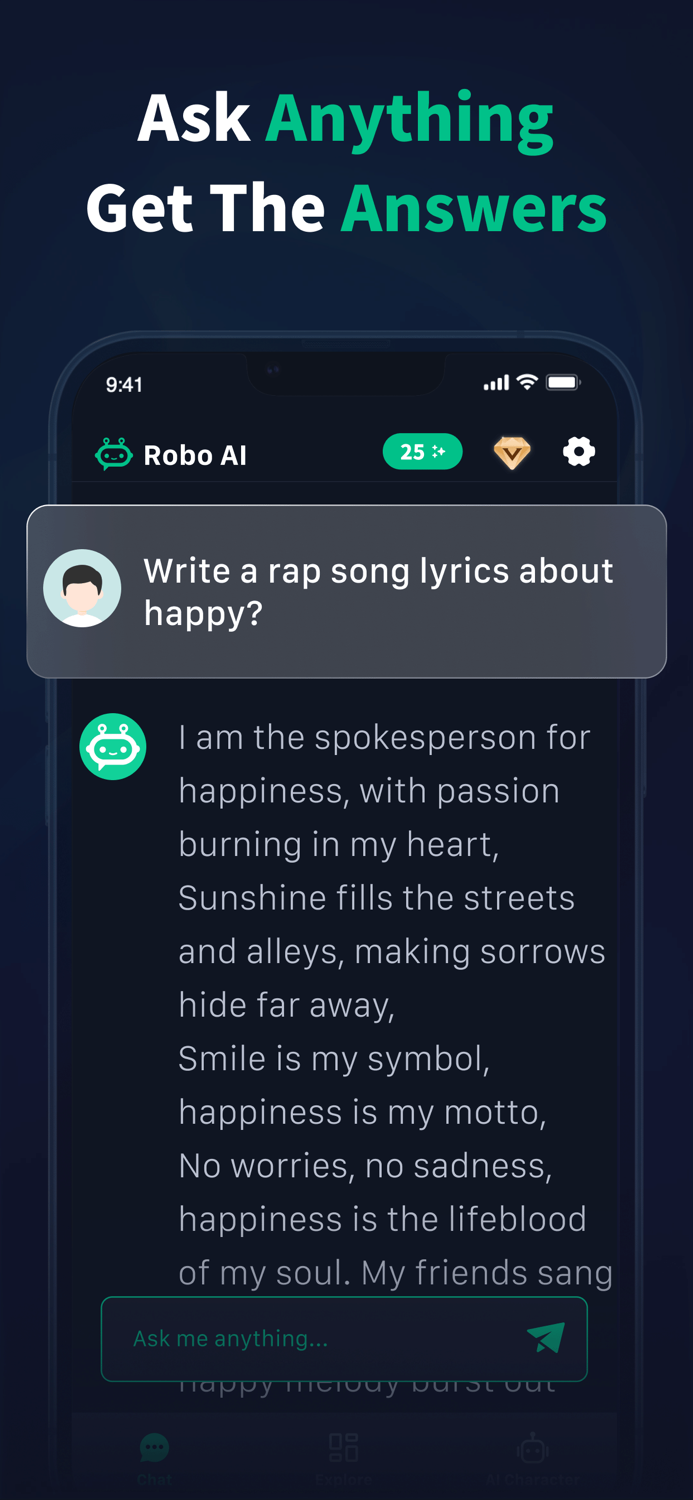Select the happiness lyrics message bubble

click(390, 1000)
